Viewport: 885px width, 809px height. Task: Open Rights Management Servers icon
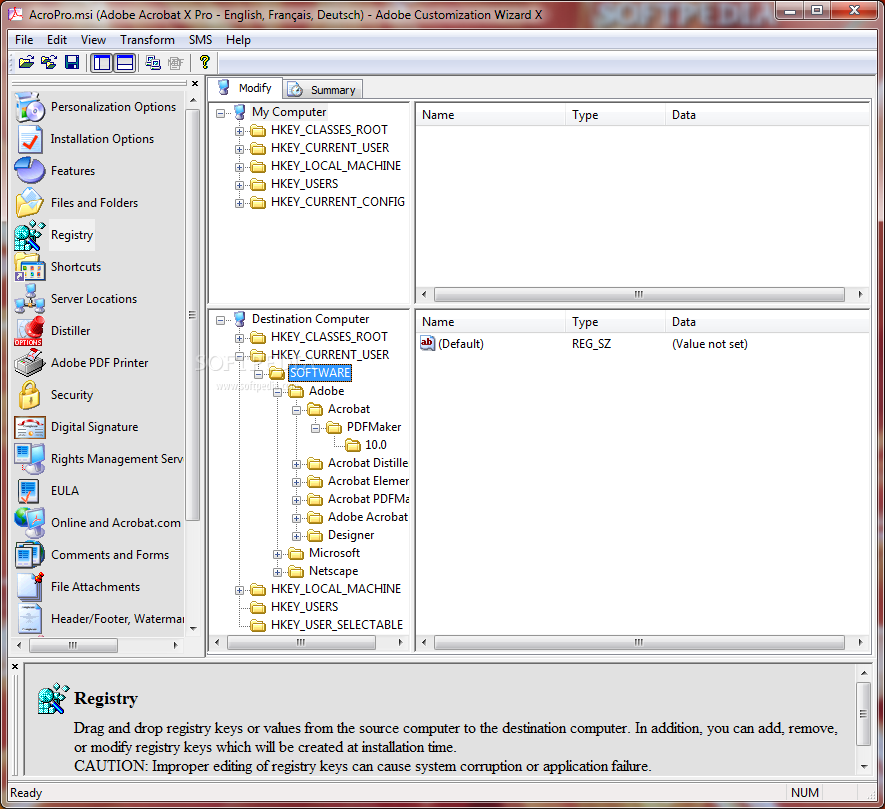(x=29, y=458)
